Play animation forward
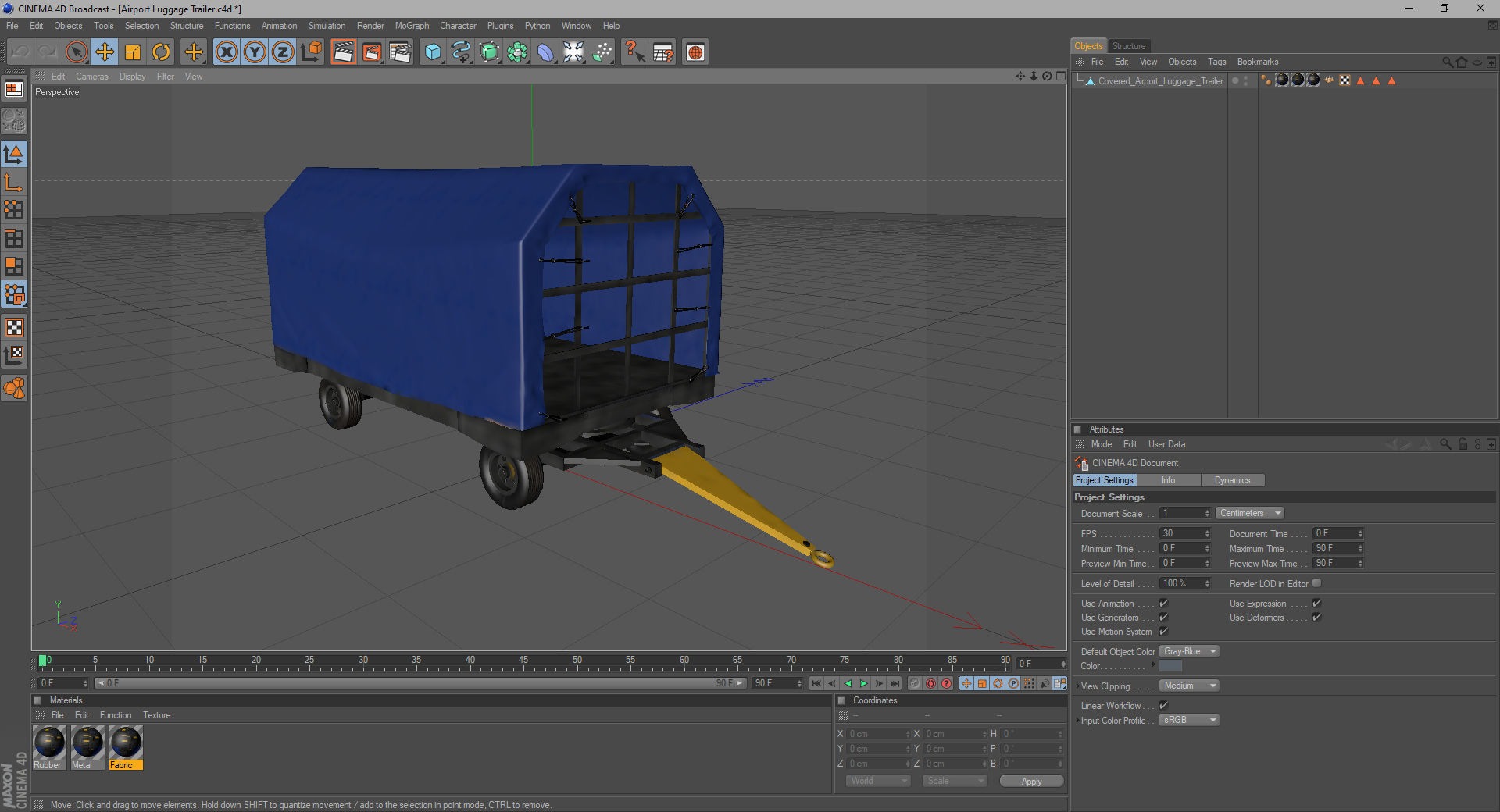 pyautogui.click(x=863, y=683)
